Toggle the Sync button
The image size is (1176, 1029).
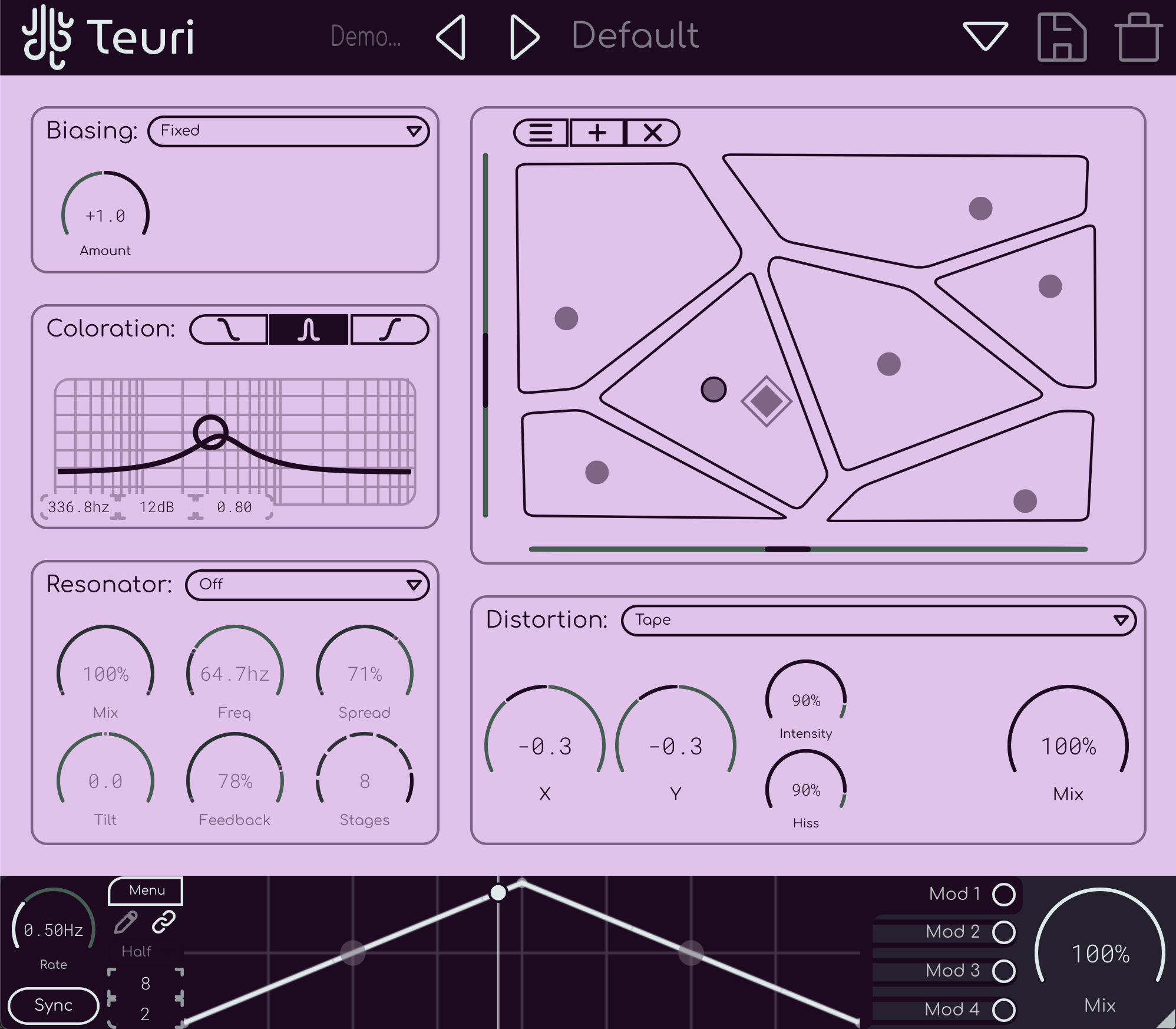coord(53,1005)
